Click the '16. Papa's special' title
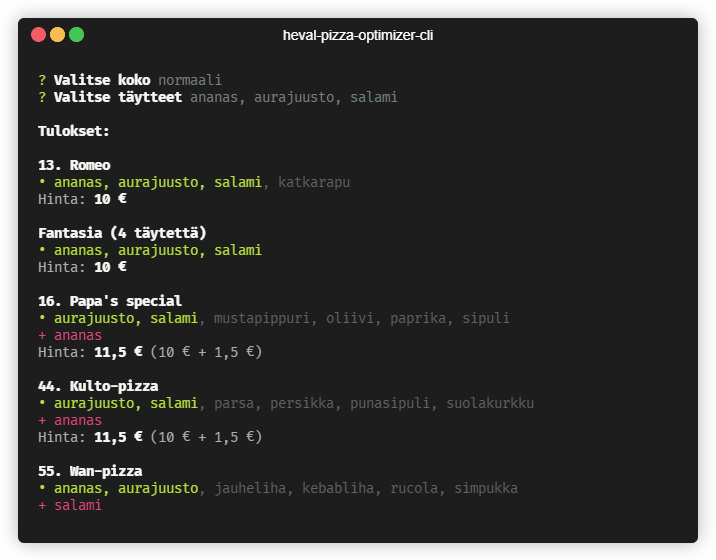This screenshot has width=716, height=560. pos(110,301)
